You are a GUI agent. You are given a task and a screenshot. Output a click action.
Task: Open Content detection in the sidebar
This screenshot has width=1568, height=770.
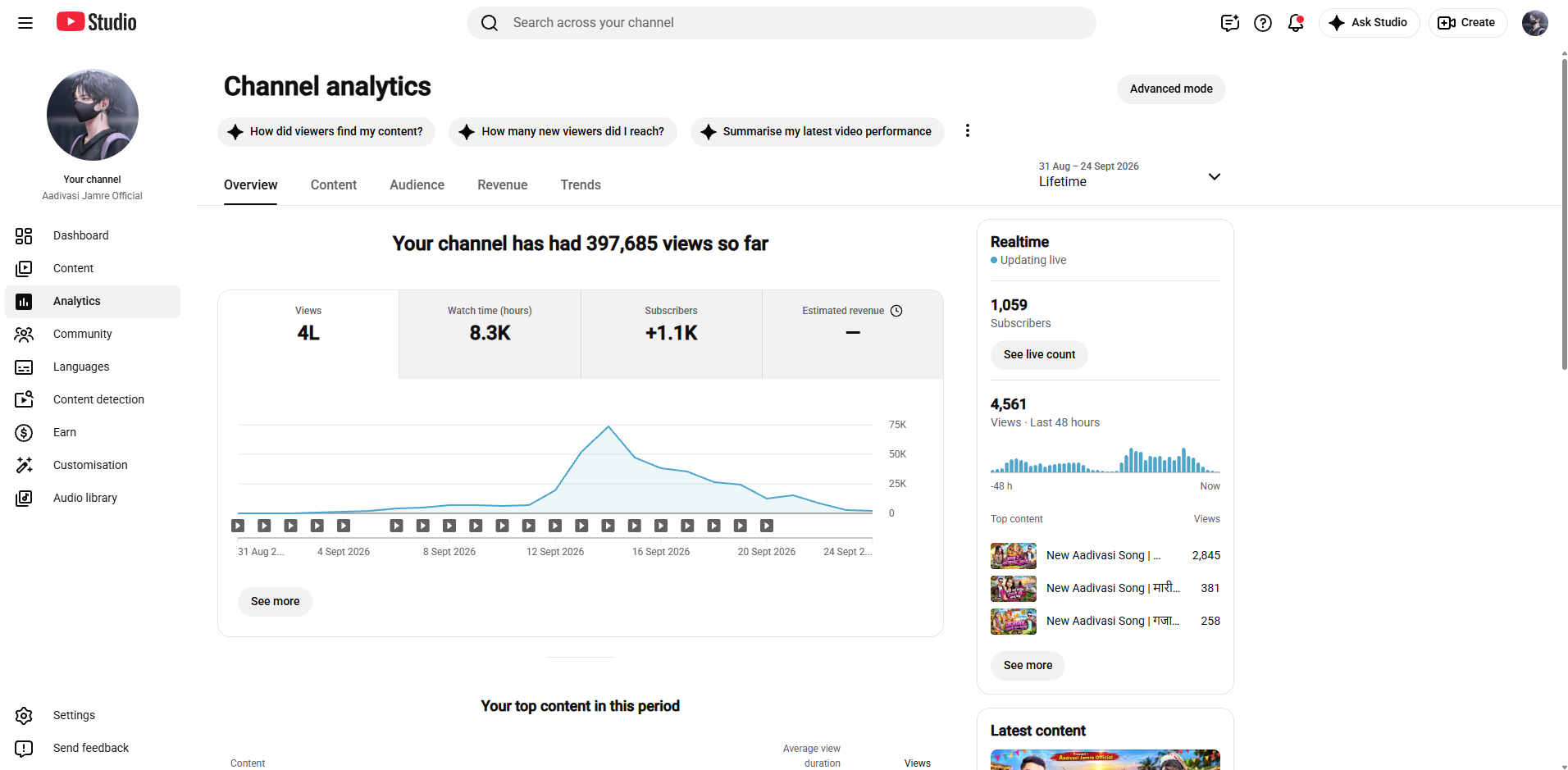coord(92,400)
